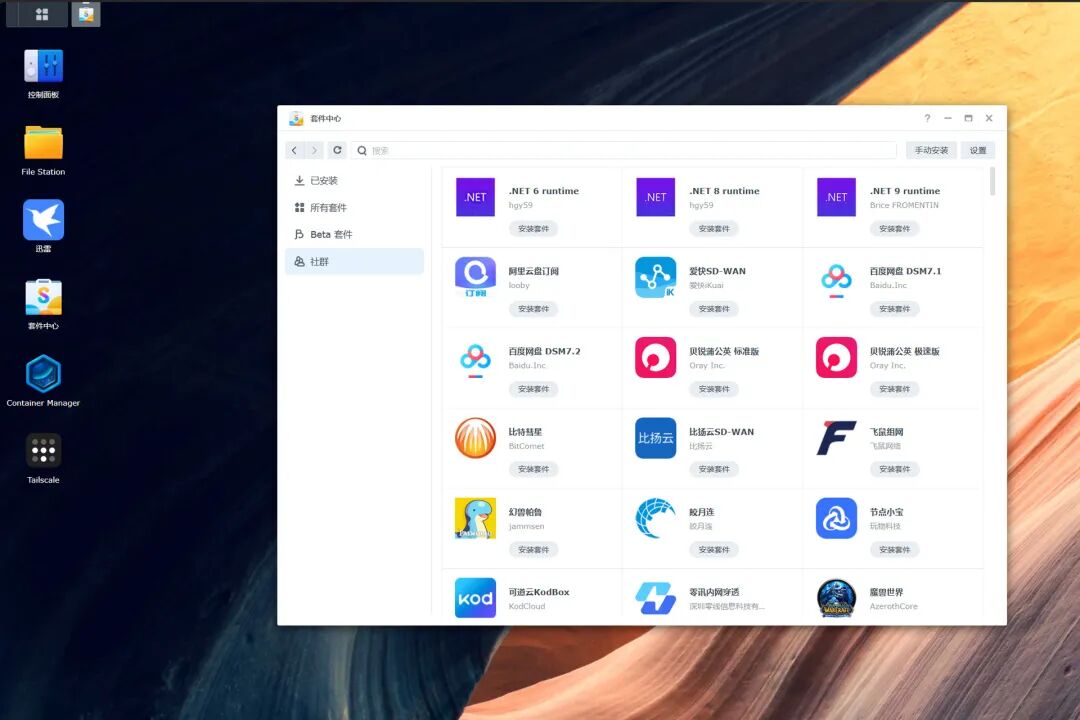1080x720 pixels.
Task: Install 贝锐蒲公英 极速版 package
Action: coord(894,389)
